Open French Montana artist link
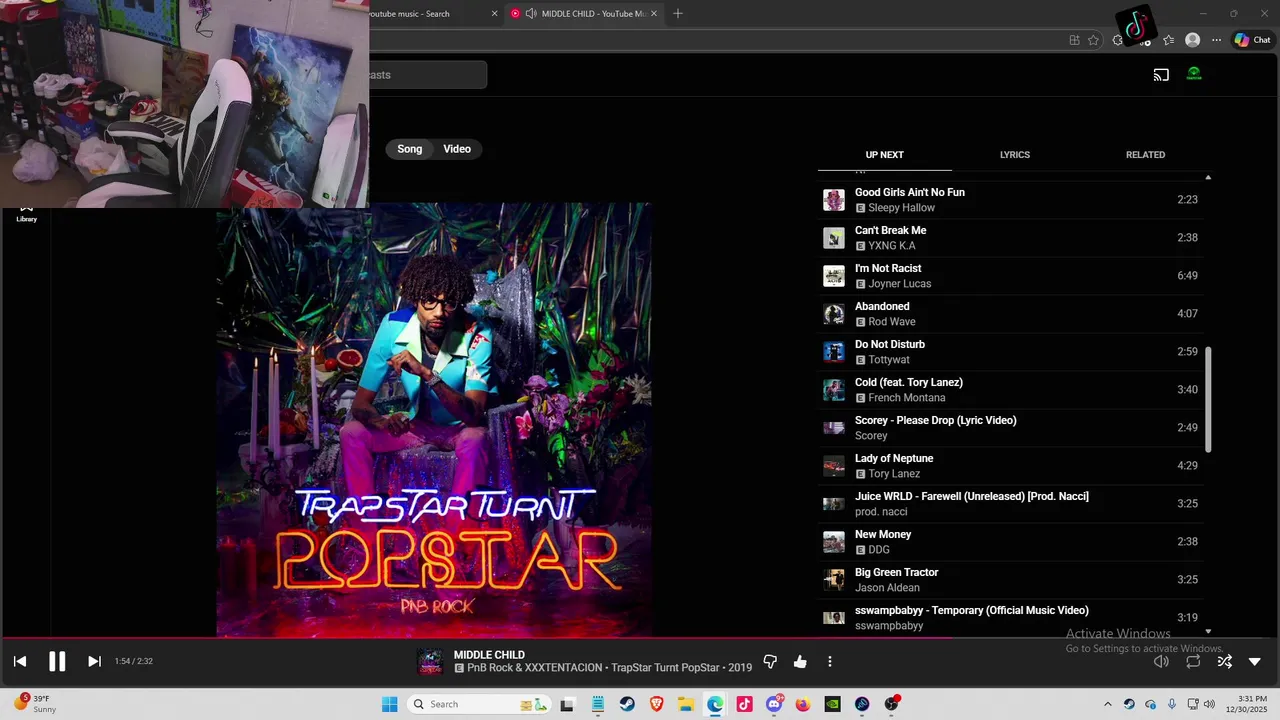Screen dimensions: 1280x720 click(x=906, y=398)
